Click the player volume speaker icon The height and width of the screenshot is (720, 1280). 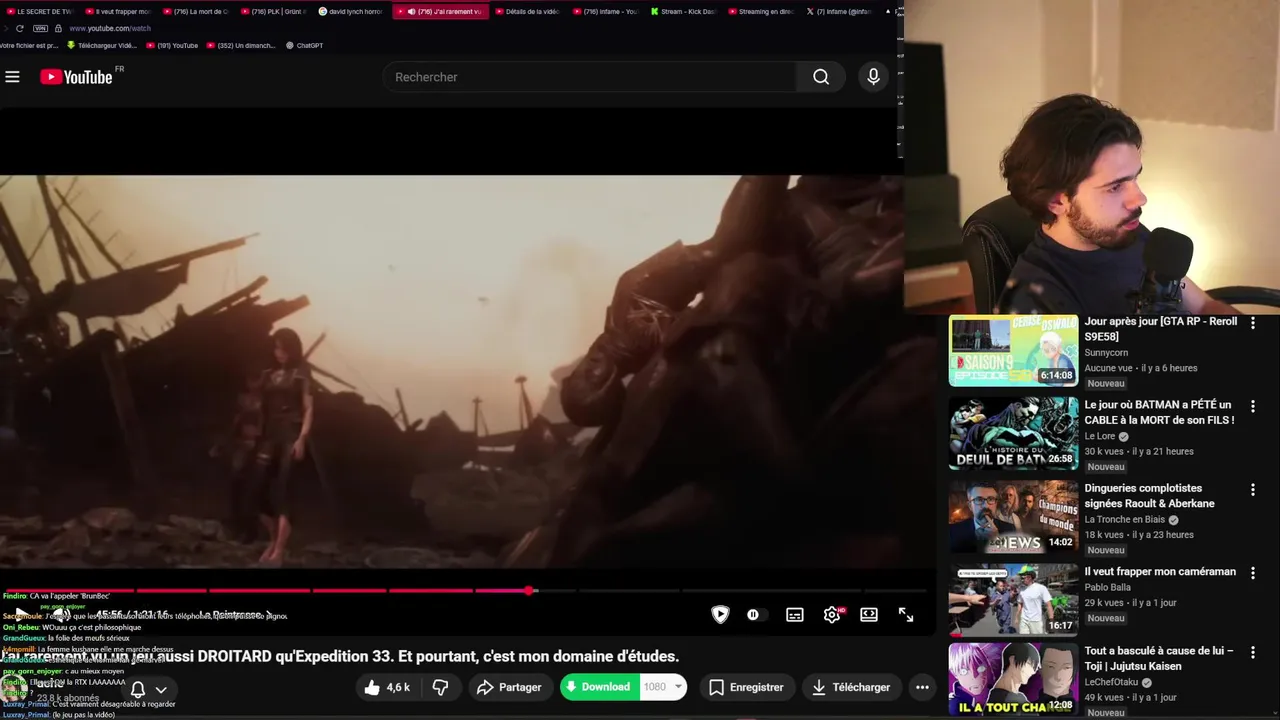[61, 615]
